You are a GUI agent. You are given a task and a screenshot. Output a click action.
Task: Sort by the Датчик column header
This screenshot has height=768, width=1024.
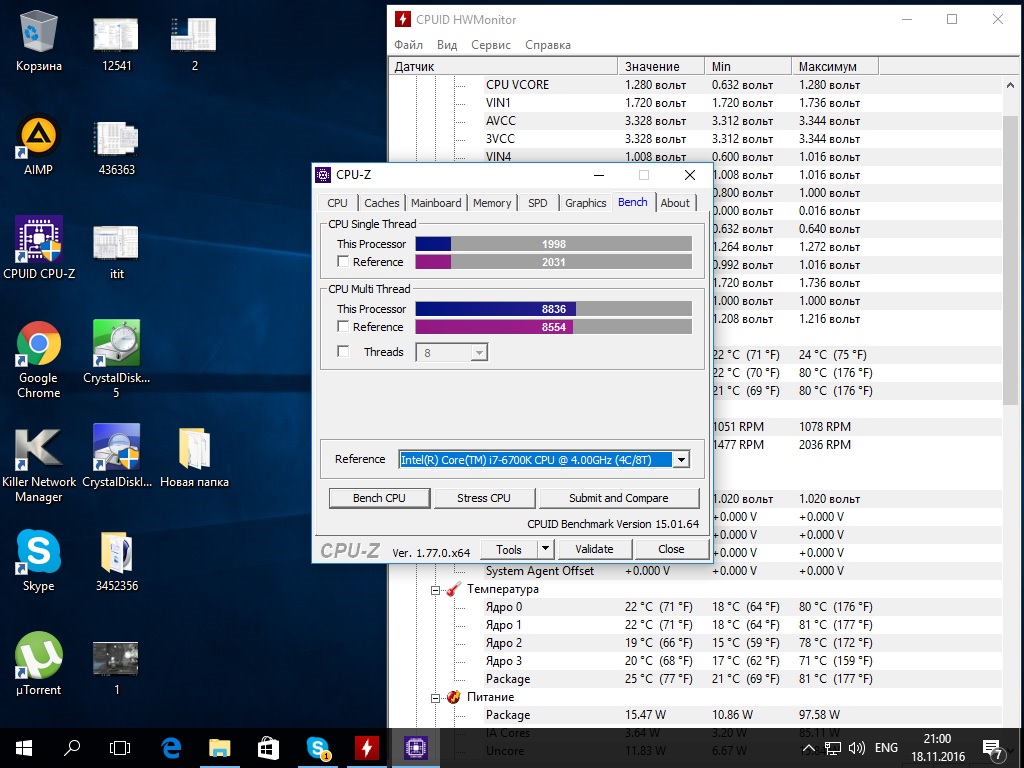coord(503,66)
